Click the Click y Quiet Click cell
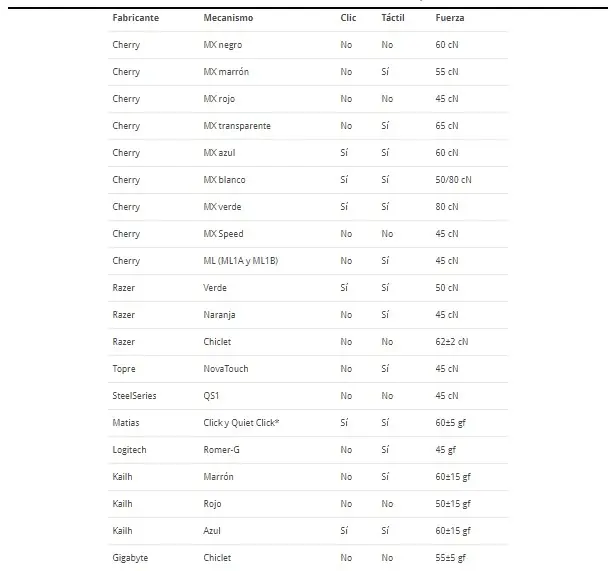The width and height of the screenshot is (613, 571). pos(241,423)
